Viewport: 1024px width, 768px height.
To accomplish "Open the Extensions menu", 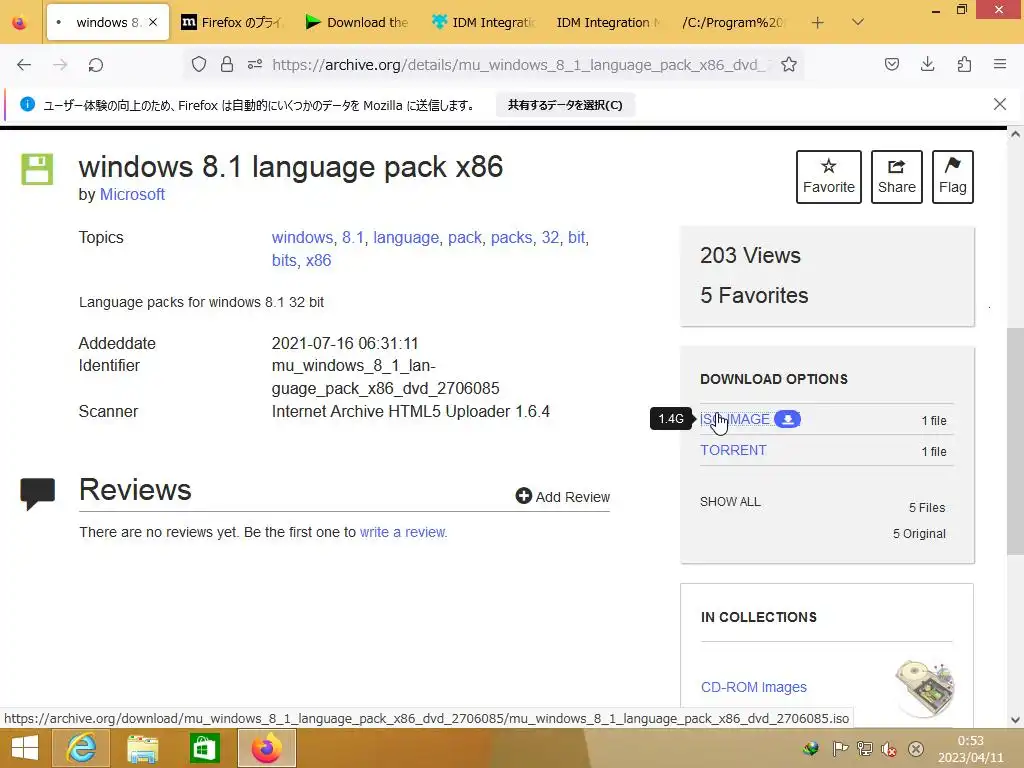I will [x=964, y=64].
